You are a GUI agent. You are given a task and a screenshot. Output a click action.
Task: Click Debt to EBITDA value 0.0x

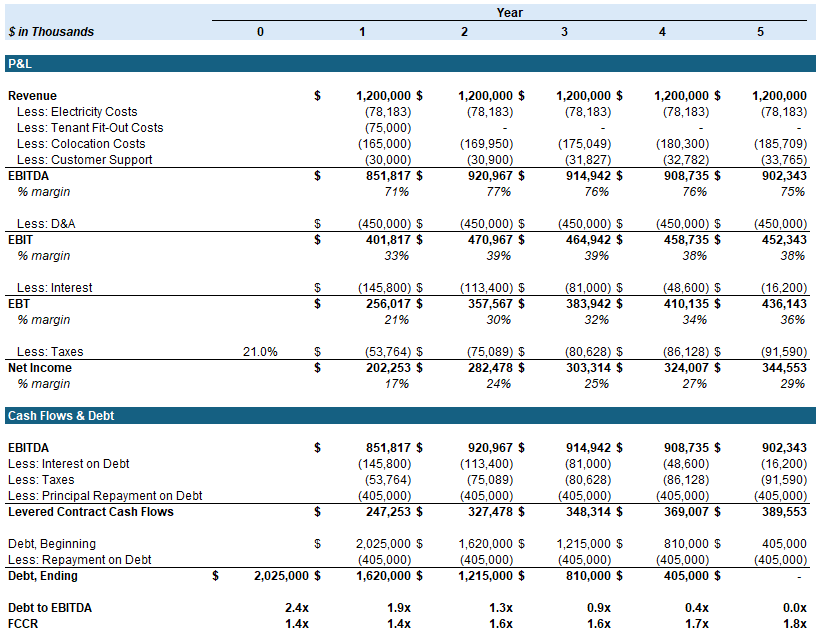tap(795, 608)
